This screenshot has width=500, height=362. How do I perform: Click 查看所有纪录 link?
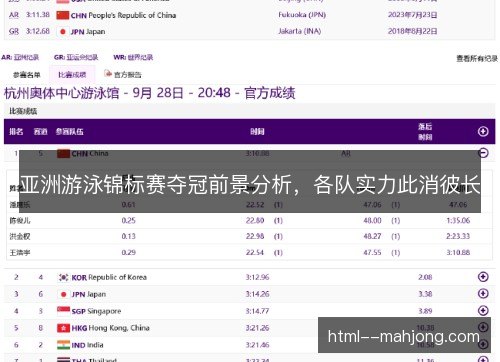pos(477,59)
